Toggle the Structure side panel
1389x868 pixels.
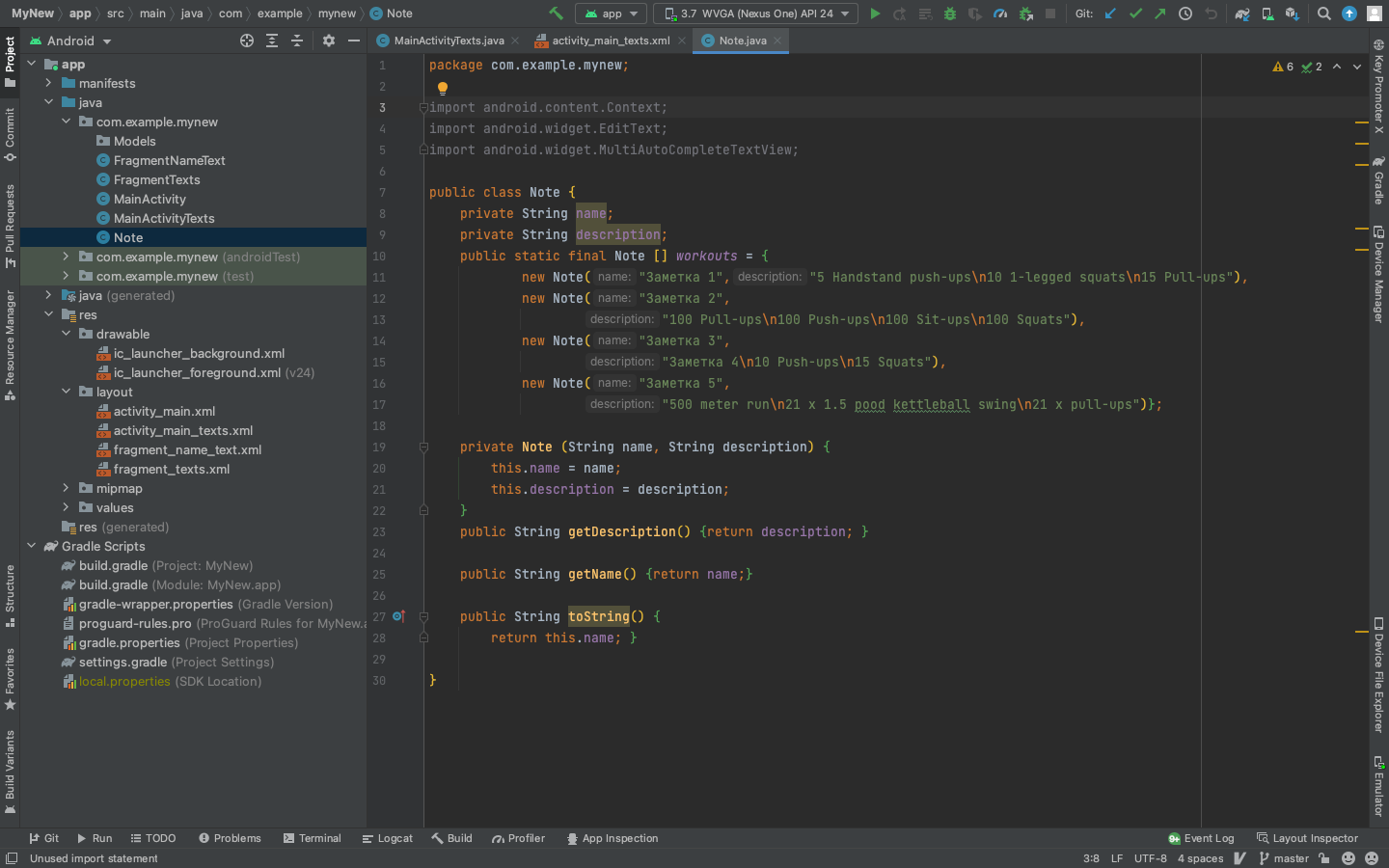coord(10,596)
